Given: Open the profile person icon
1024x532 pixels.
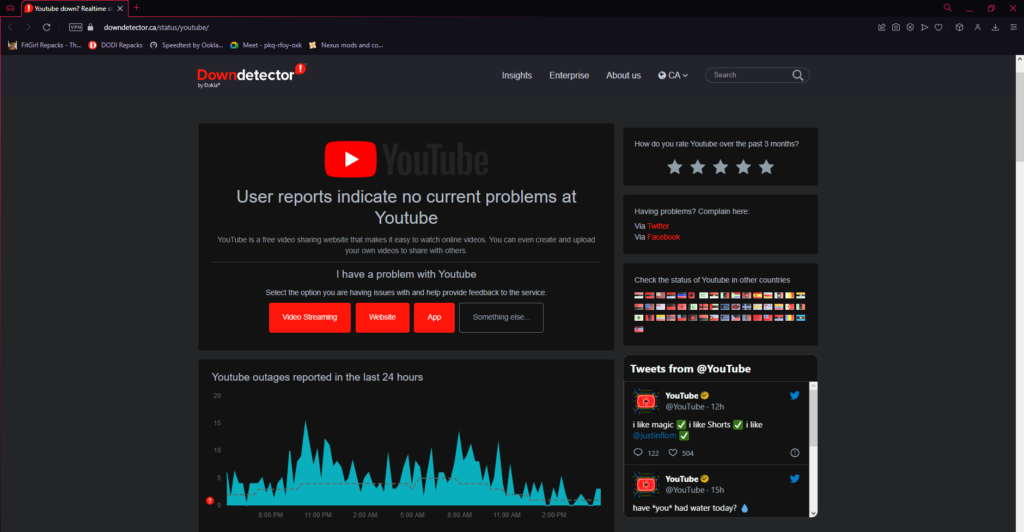Looking at the screenshot, I should pos(978,27).
